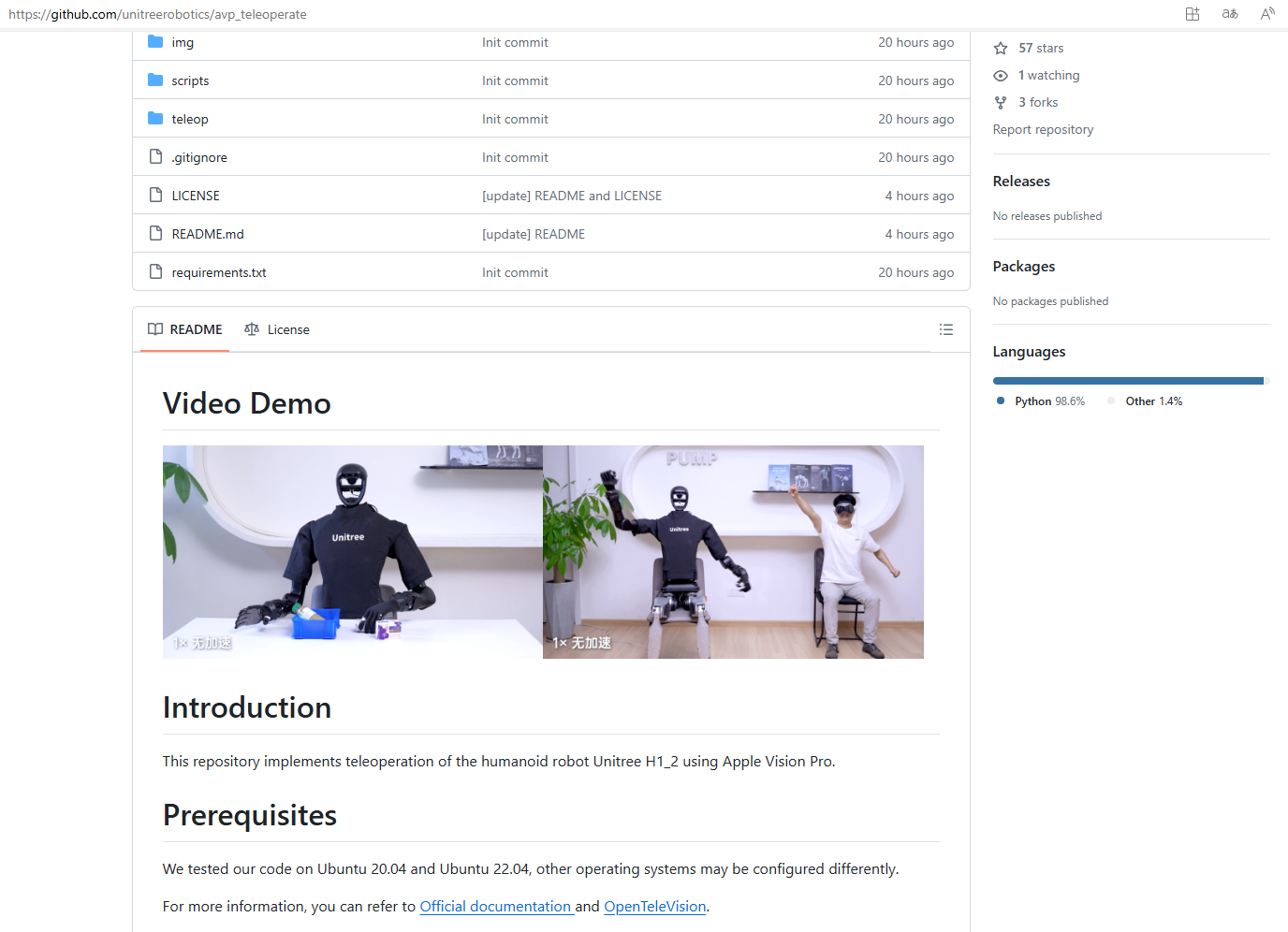Open Init commit link for requirements.txt row
Image resolution: width=1288 pixels, height=932 pixels.
click(x=515, y=272)
